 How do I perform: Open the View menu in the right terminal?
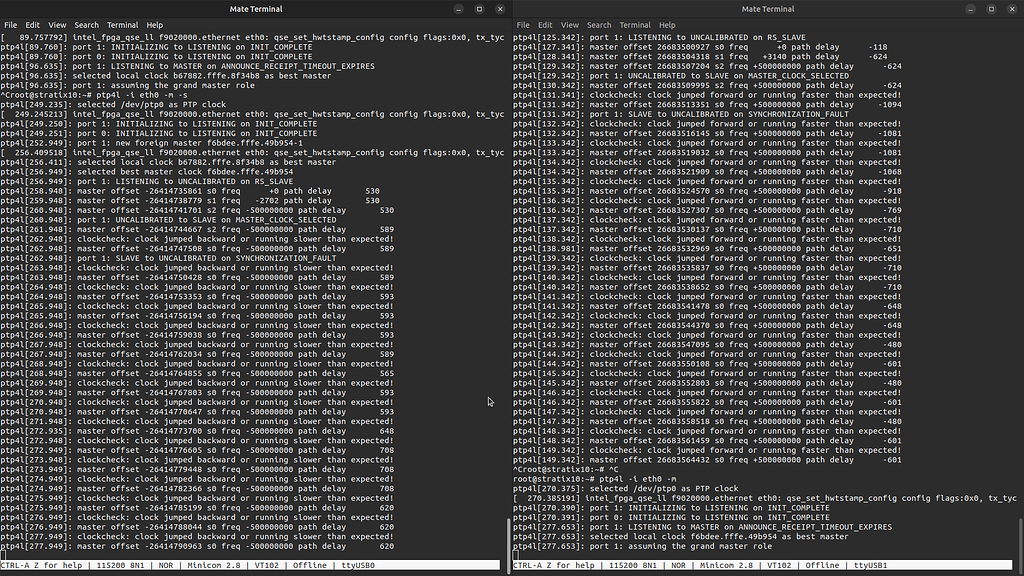570,25
